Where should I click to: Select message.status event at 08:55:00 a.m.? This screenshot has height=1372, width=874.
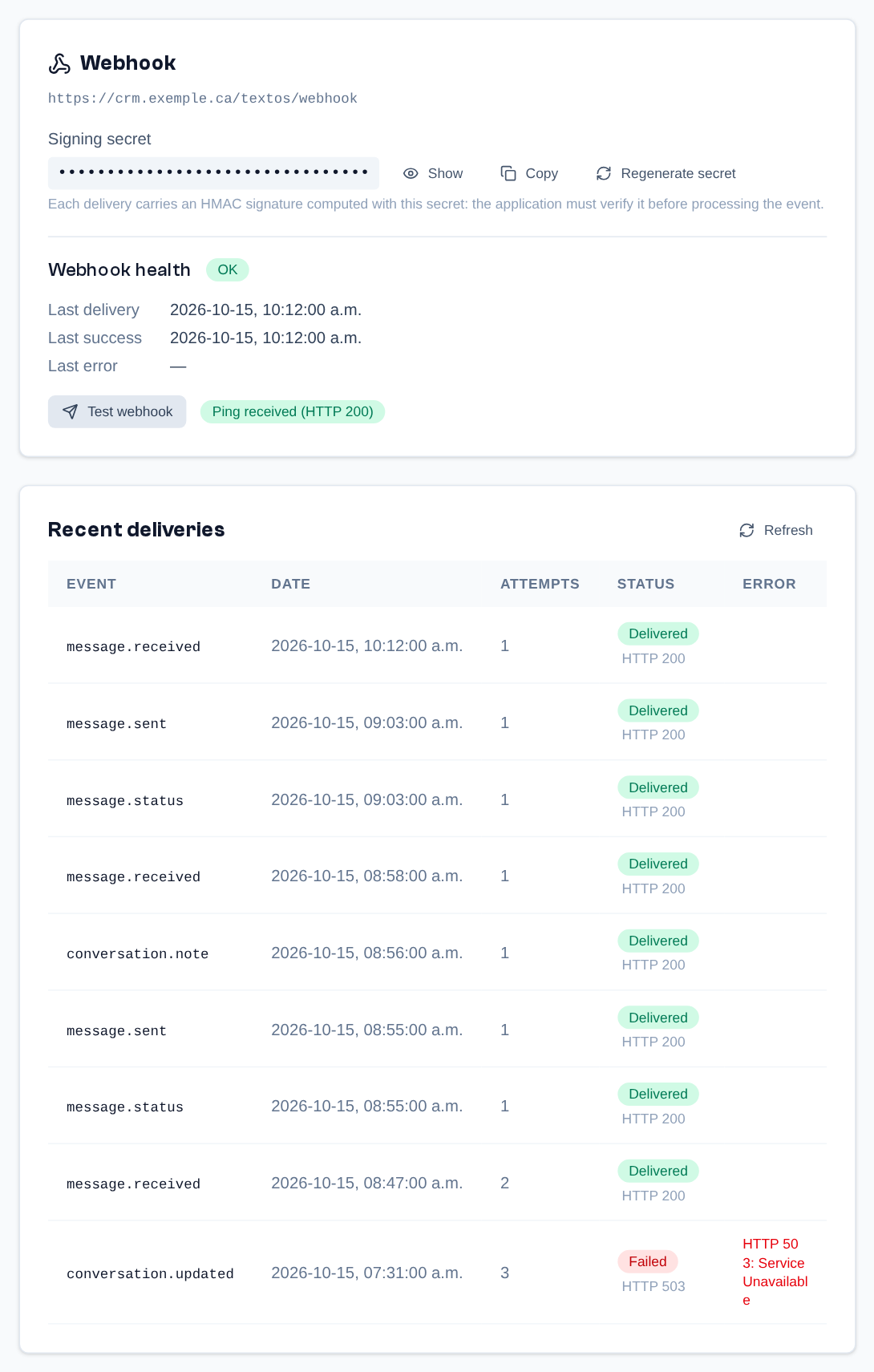coord(125,1107)
